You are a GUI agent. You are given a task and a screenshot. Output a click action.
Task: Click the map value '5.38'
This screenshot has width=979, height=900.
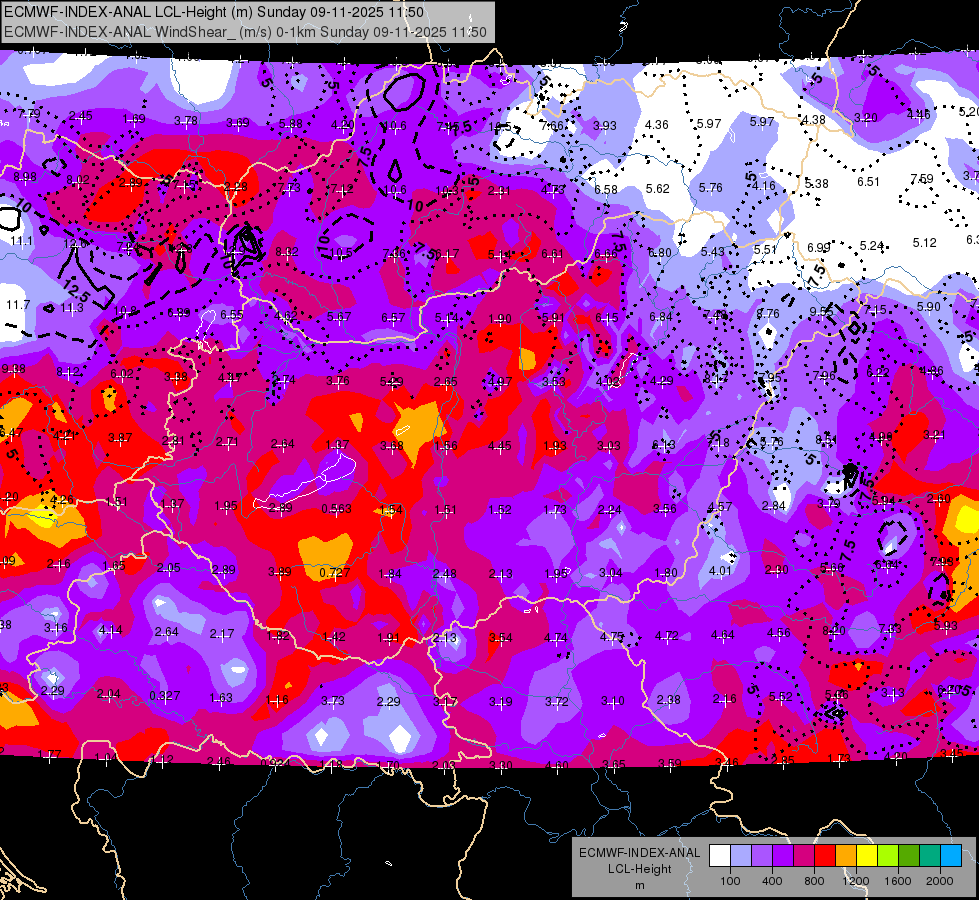(816, 184)
